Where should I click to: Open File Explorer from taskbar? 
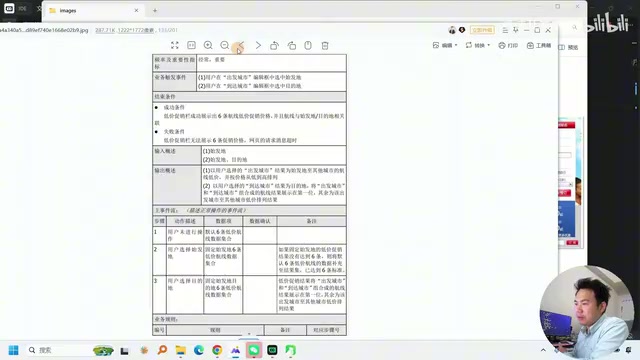180,350
